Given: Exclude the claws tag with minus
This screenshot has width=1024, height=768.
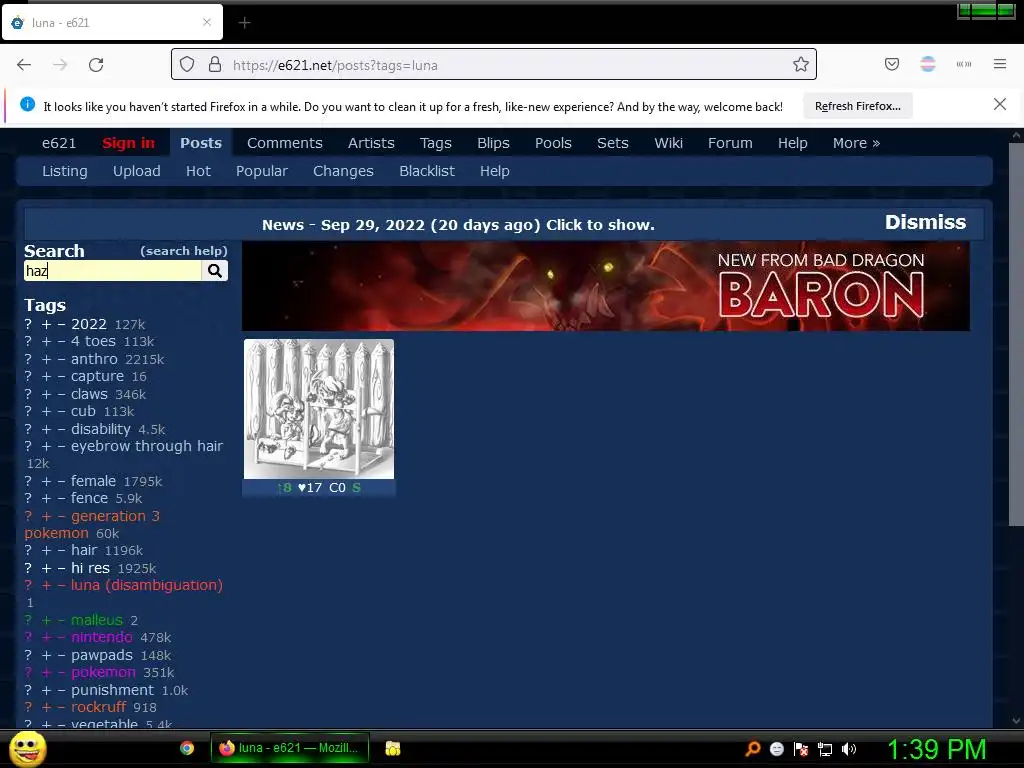Looking at the screenshot, I should point(61,394).
